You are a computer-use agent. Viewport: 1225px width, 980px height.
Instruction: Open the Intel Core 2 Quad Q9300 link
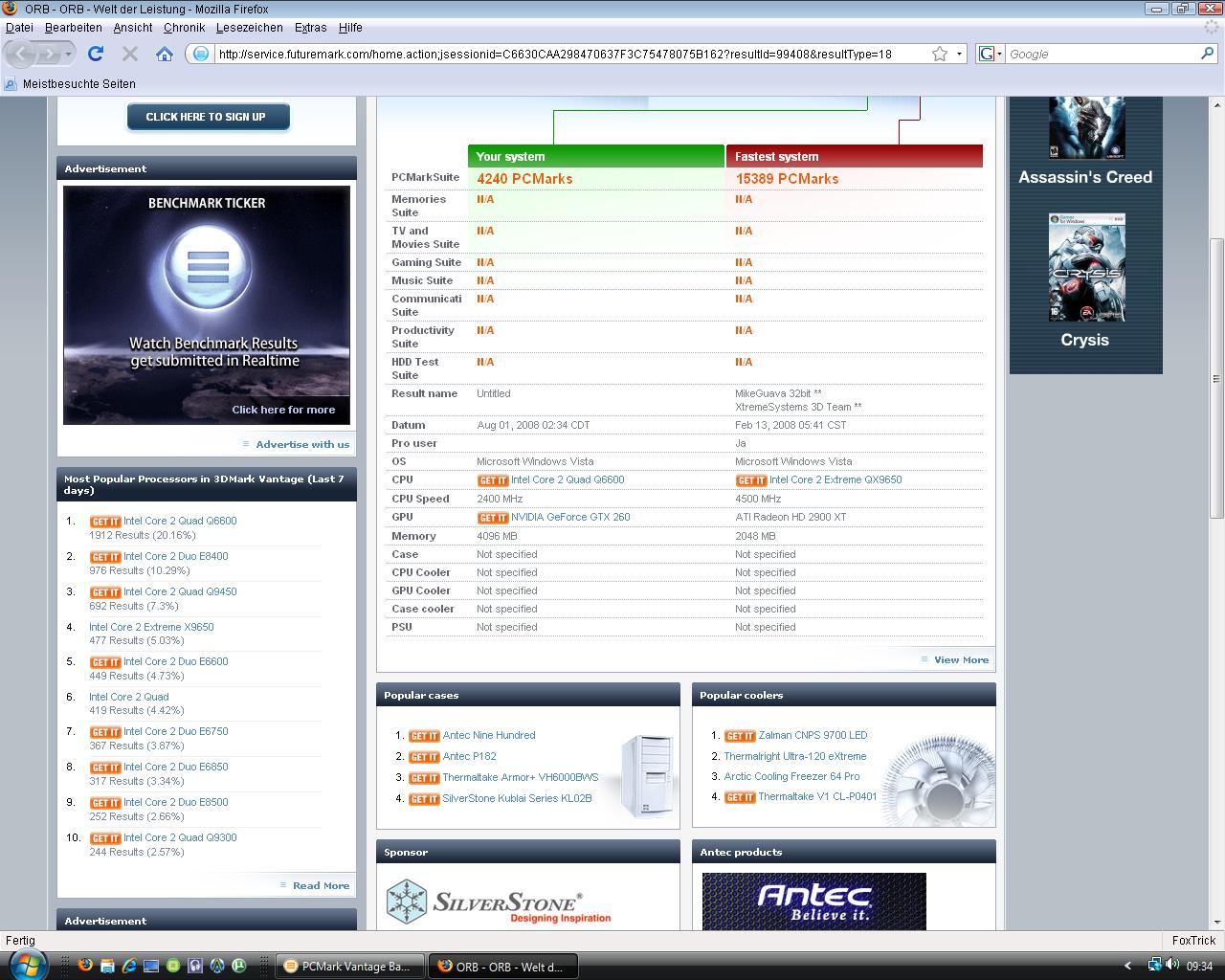click(x=180, y=837)
